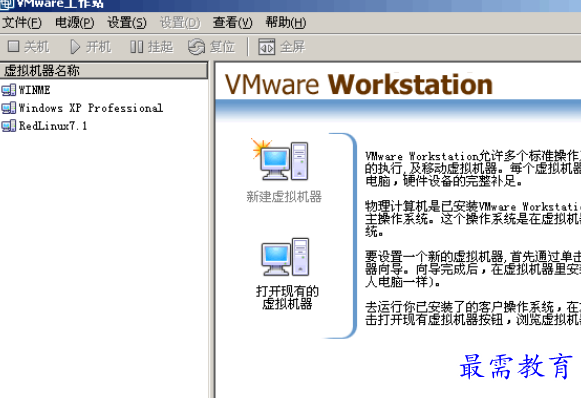
Task: Click the 新建虚拟机器 new machine computer icon
Action: click(x=280, y=160)
